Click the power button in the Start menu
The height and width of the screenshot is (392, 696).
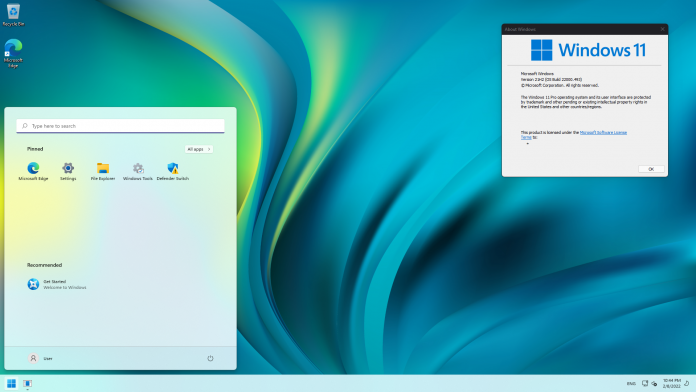tap(210, 358)
